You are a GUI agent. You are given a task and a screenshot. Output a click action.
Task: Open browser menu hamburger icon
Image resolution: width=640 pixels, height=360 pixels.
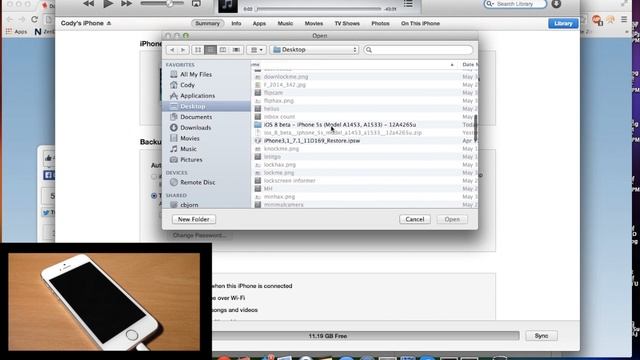[x=624, y=19]
